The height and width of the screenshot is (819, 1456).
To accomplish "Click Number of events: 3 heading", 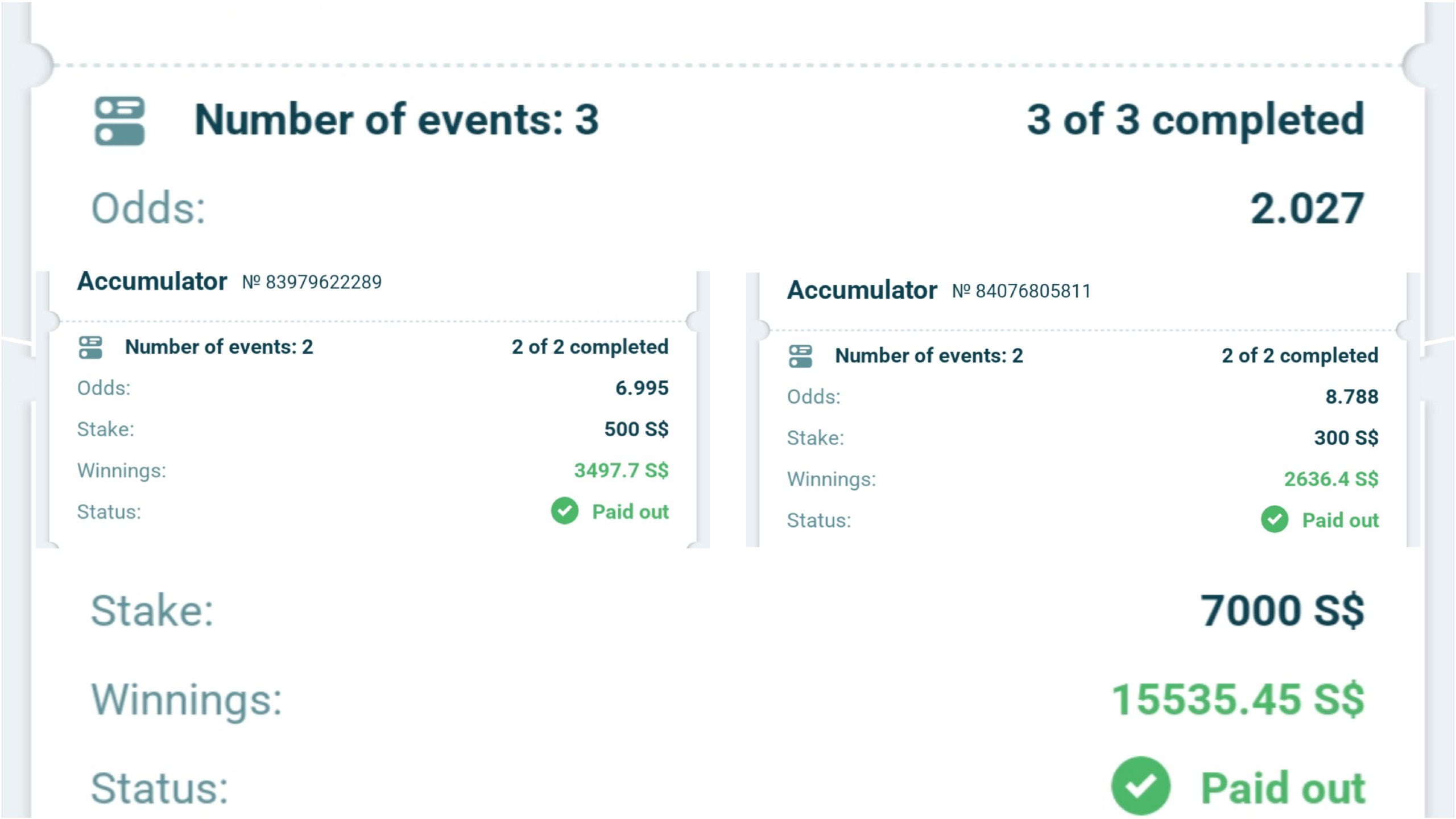I will 396,120.
